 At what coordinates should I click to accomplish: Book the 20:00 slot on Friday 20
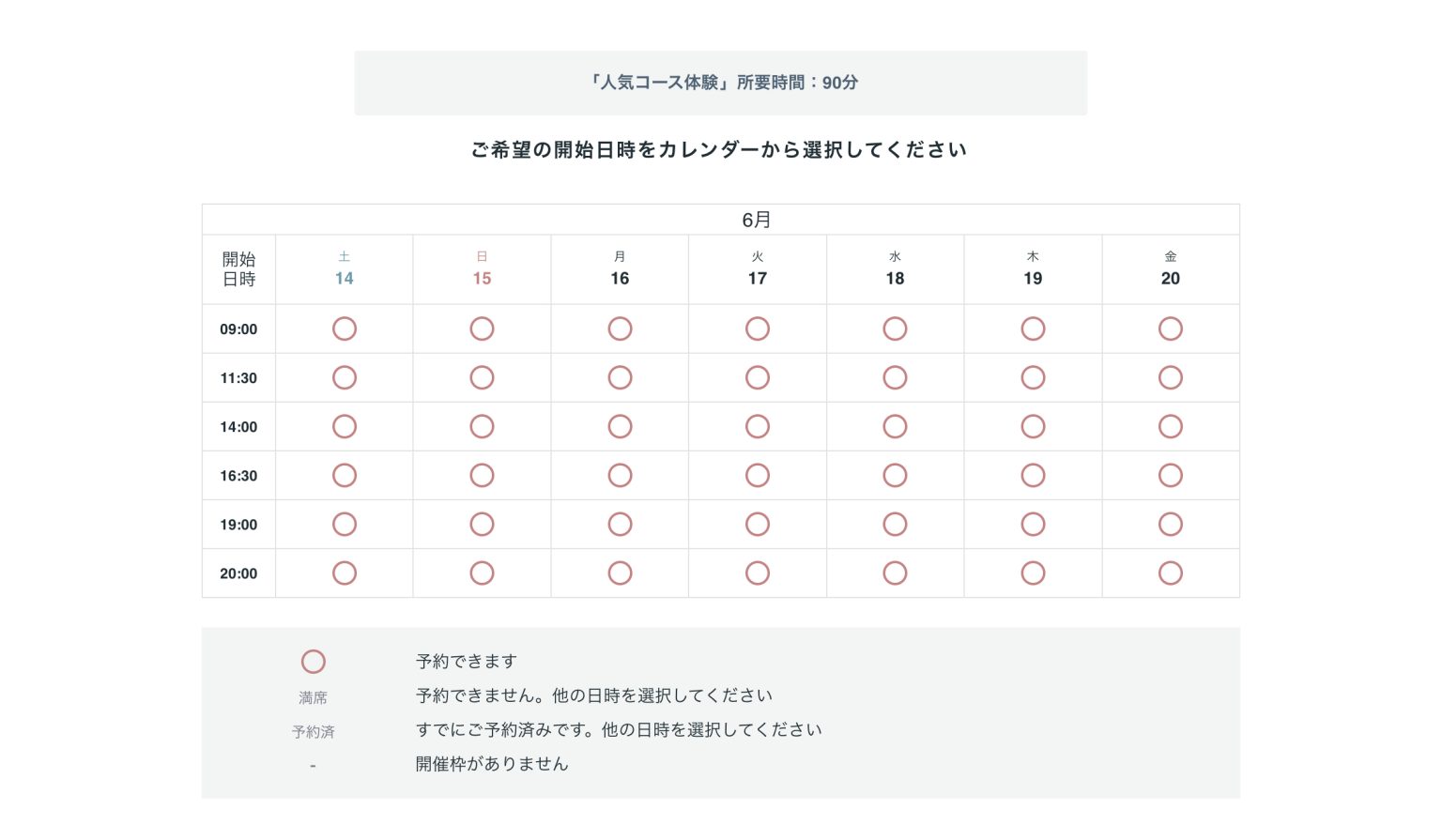pos(1170,573)
